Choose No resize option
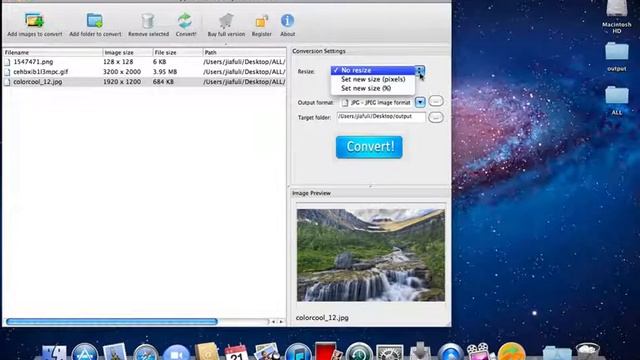This screenshot has height=360, width=640. [373, 70]
